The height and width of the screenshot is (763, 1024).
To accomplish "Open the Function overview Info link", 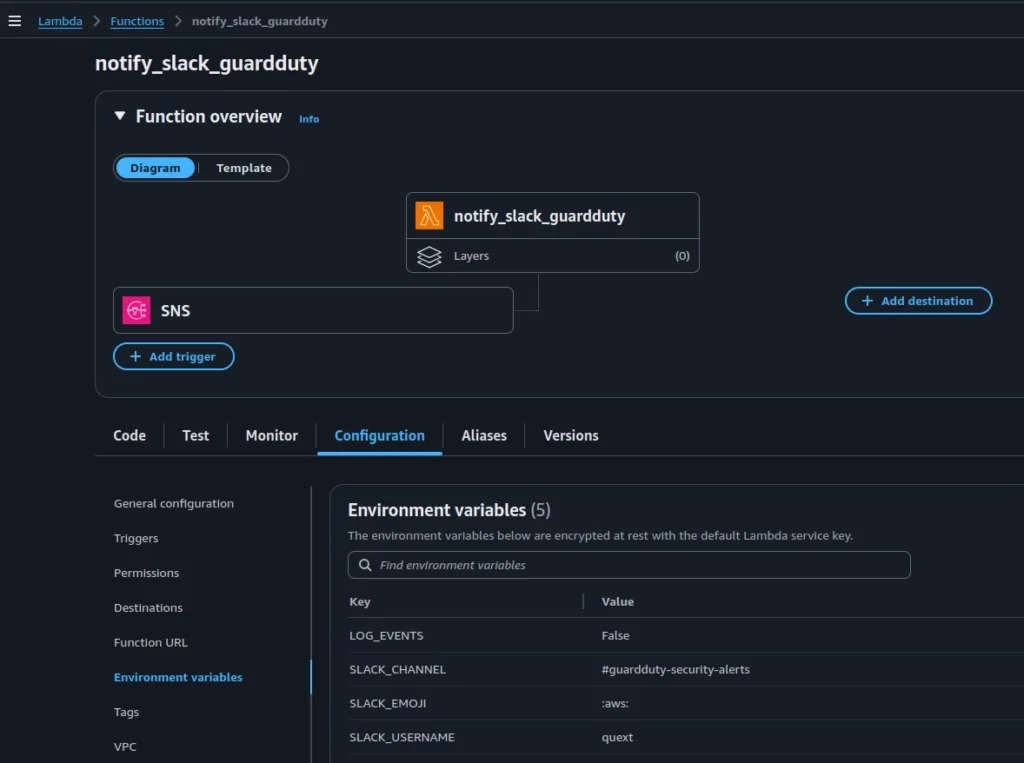I will coord(309,119).
